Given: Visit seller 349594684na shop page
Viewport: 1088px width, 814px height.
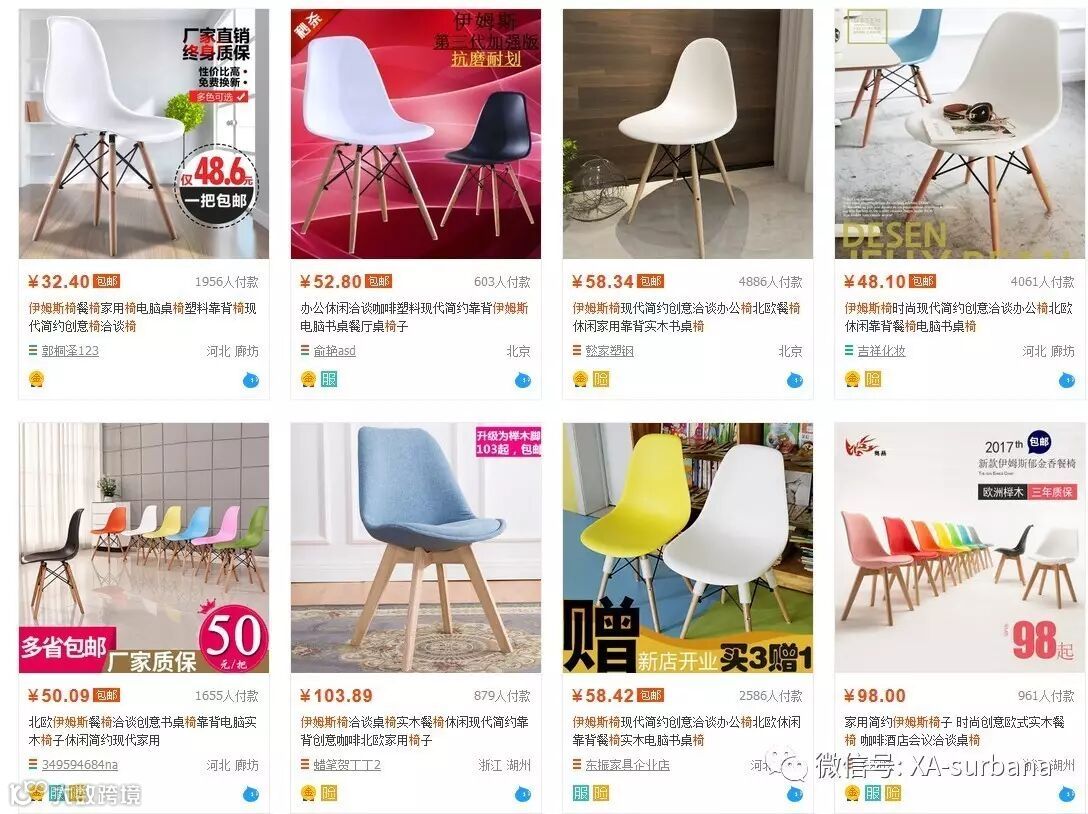Looking at the screenshot, I should coord(79,764).
